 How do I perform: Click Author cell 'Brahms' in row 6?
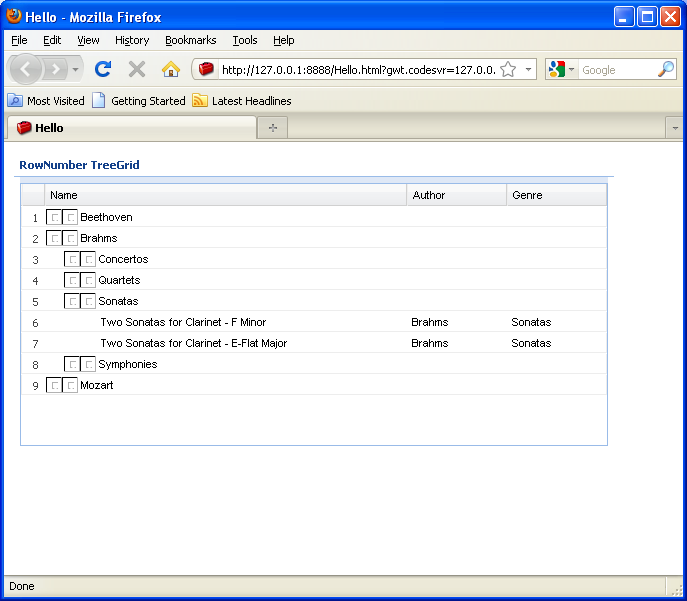coord(430,322)
